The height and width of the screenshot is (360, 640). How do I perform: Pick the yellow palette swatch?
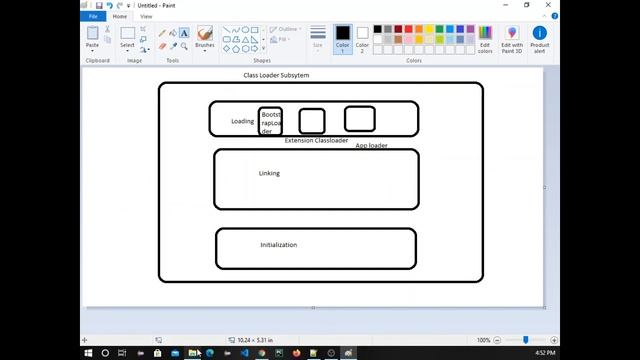tap(429, 29)
